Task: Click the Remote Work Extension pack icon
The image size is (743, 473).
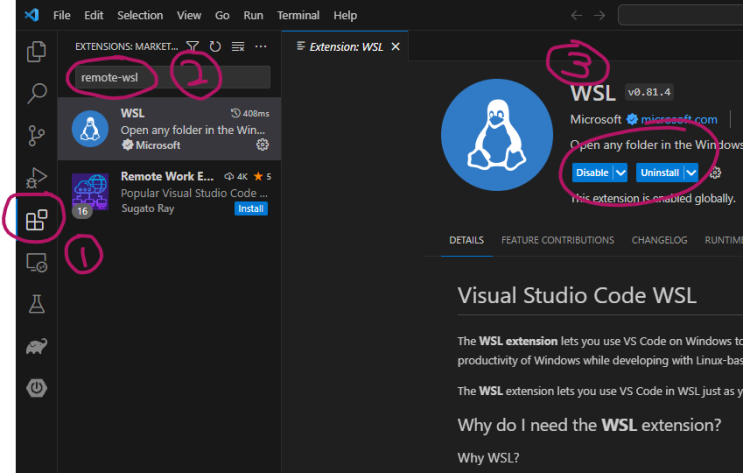Action: click(x=90, y=192)
